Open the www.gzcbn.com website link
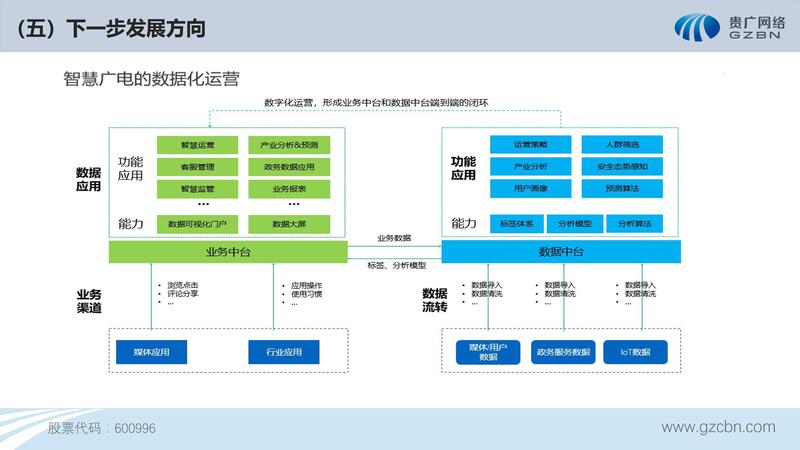This screenshot has width=800, height=450. coord(718,427)
